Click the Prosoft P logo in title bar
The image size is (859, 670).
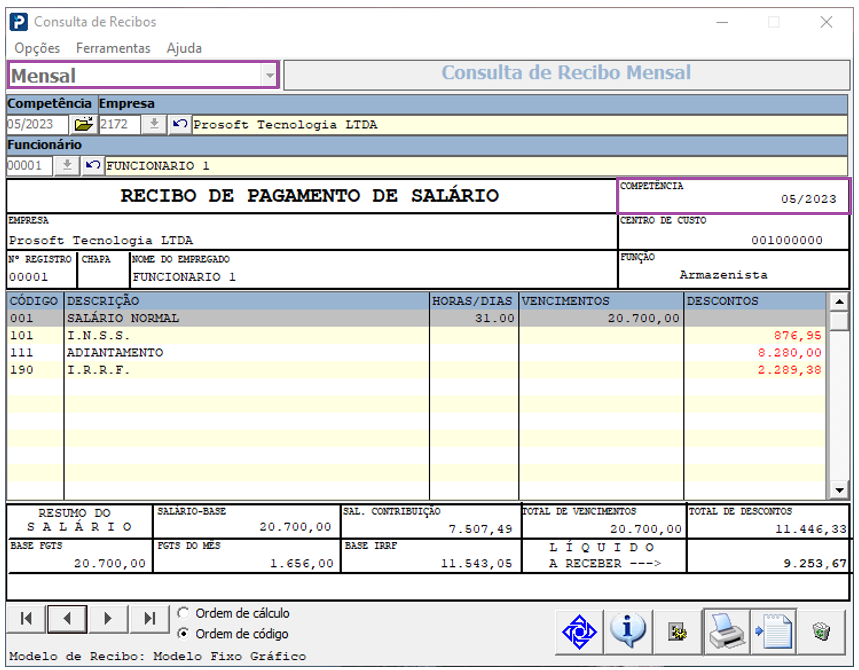point(19,22)
